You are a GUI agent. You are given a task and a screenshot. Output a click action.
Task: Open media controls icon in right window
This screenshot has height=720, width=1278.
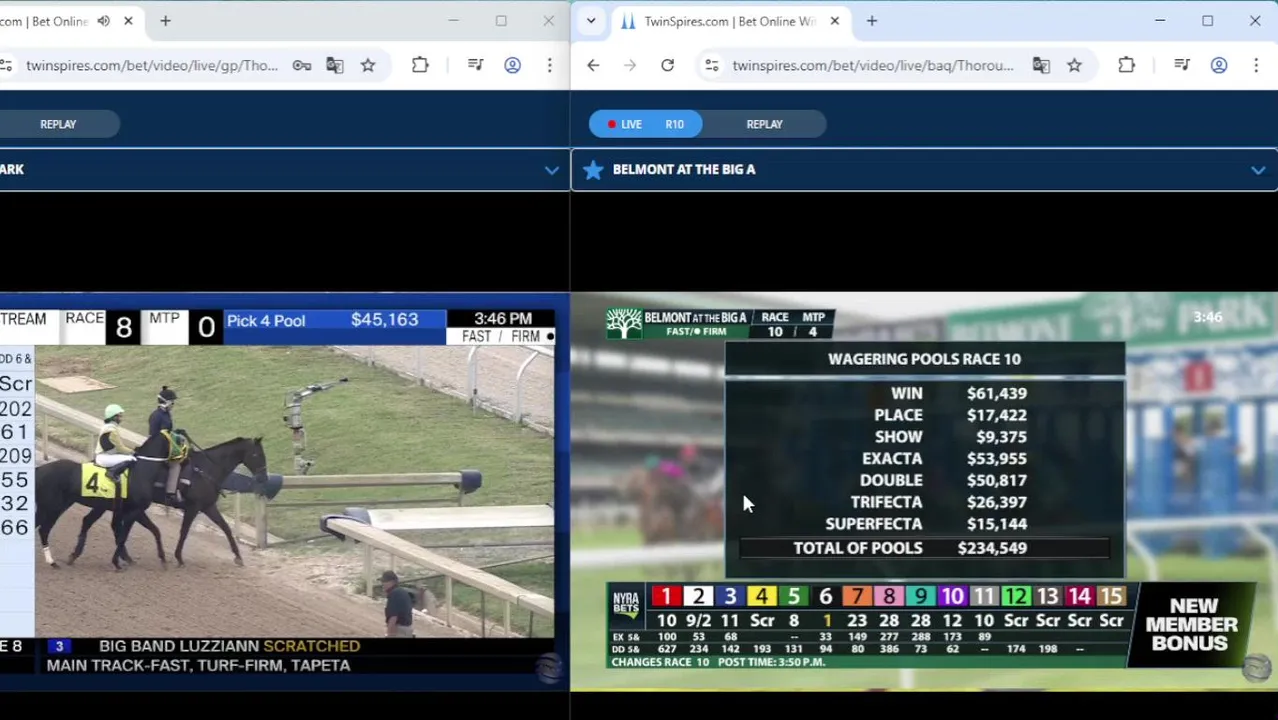1182,66
